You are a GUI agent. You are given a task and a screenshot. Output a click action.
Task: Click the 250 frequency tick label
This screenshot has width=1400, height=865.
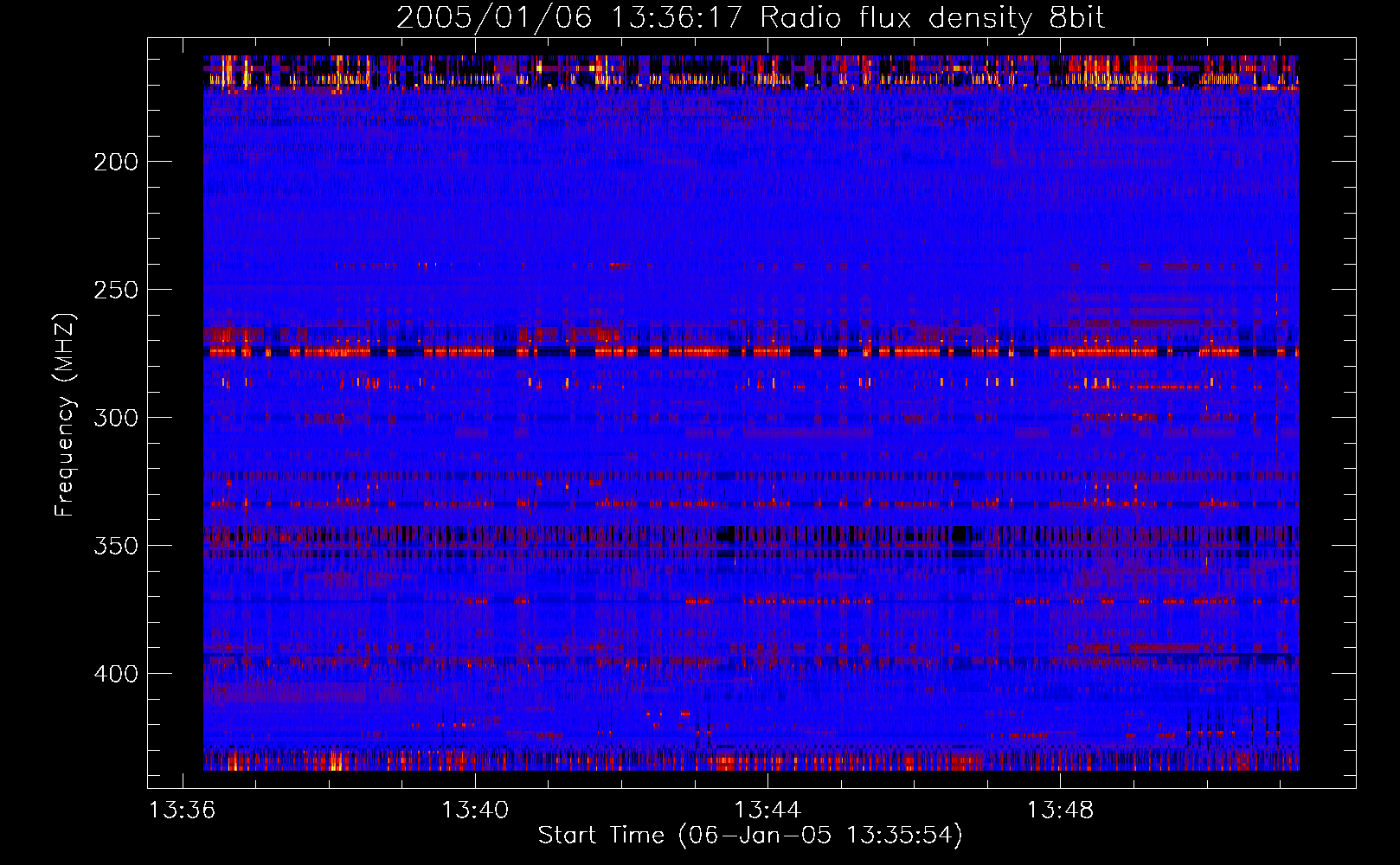pyautogui.click(x=116, y=290)
